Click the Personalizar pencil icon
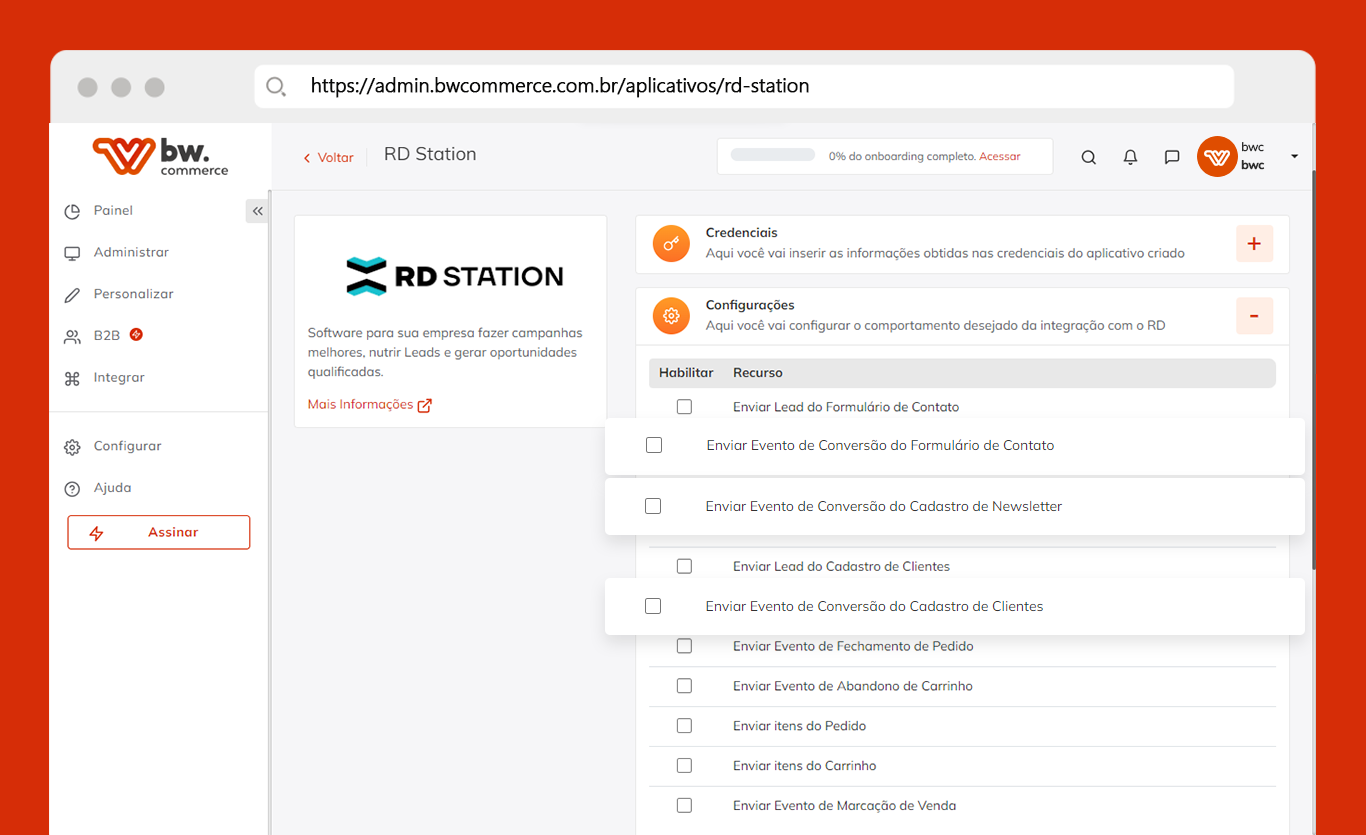This screenshot has width=1366, height=835. (72, 295)
